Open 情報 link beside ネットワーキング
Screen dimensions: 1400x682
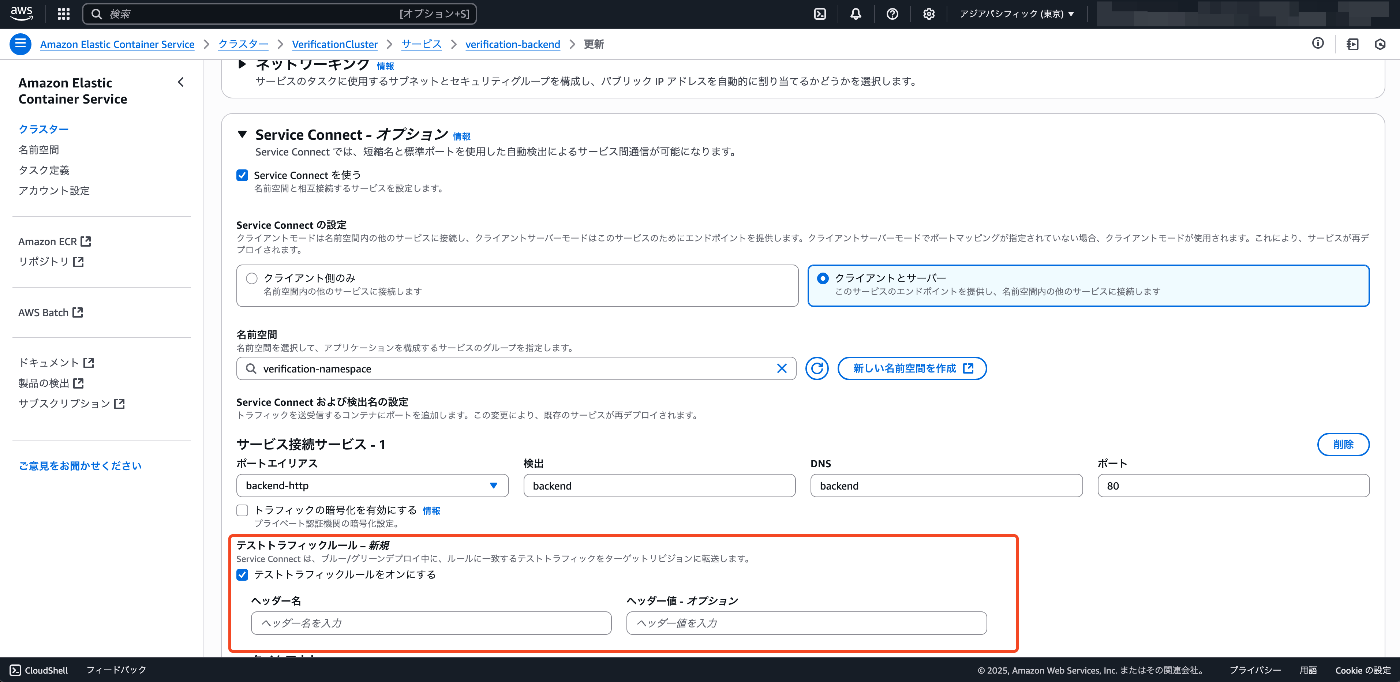(x=385, y=66)
